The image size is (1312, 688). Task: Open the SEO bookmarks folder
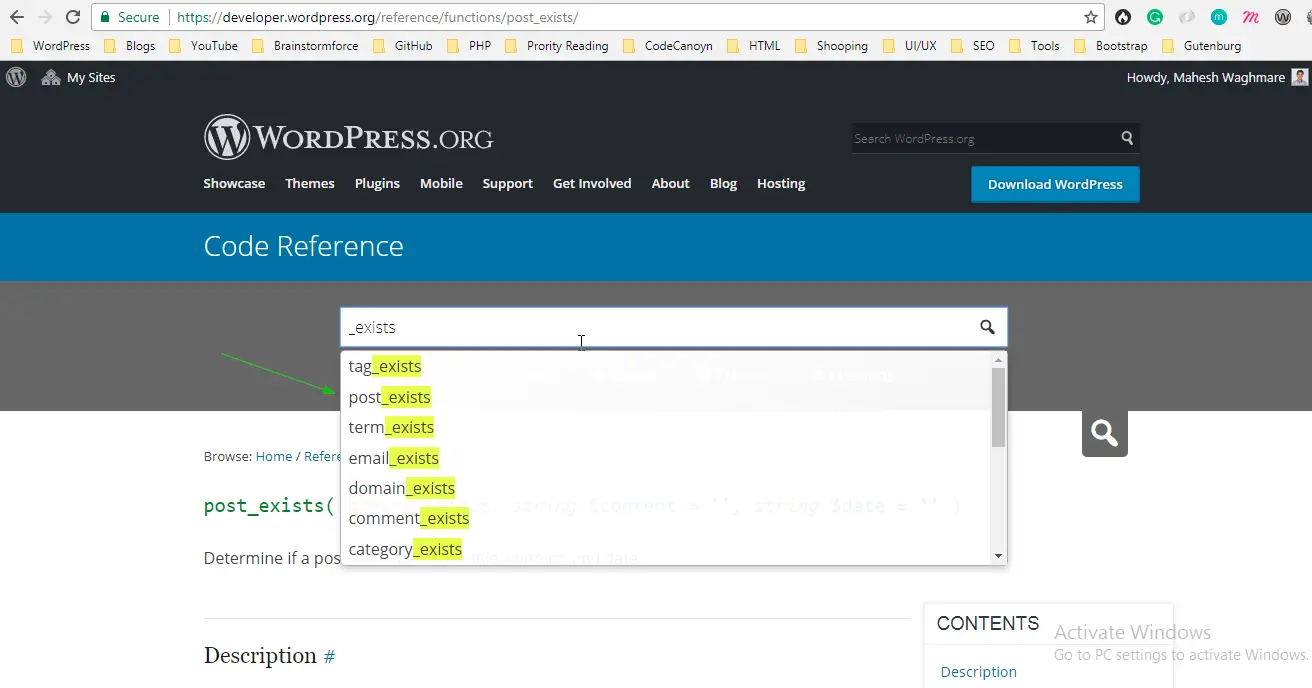[973, 45]
